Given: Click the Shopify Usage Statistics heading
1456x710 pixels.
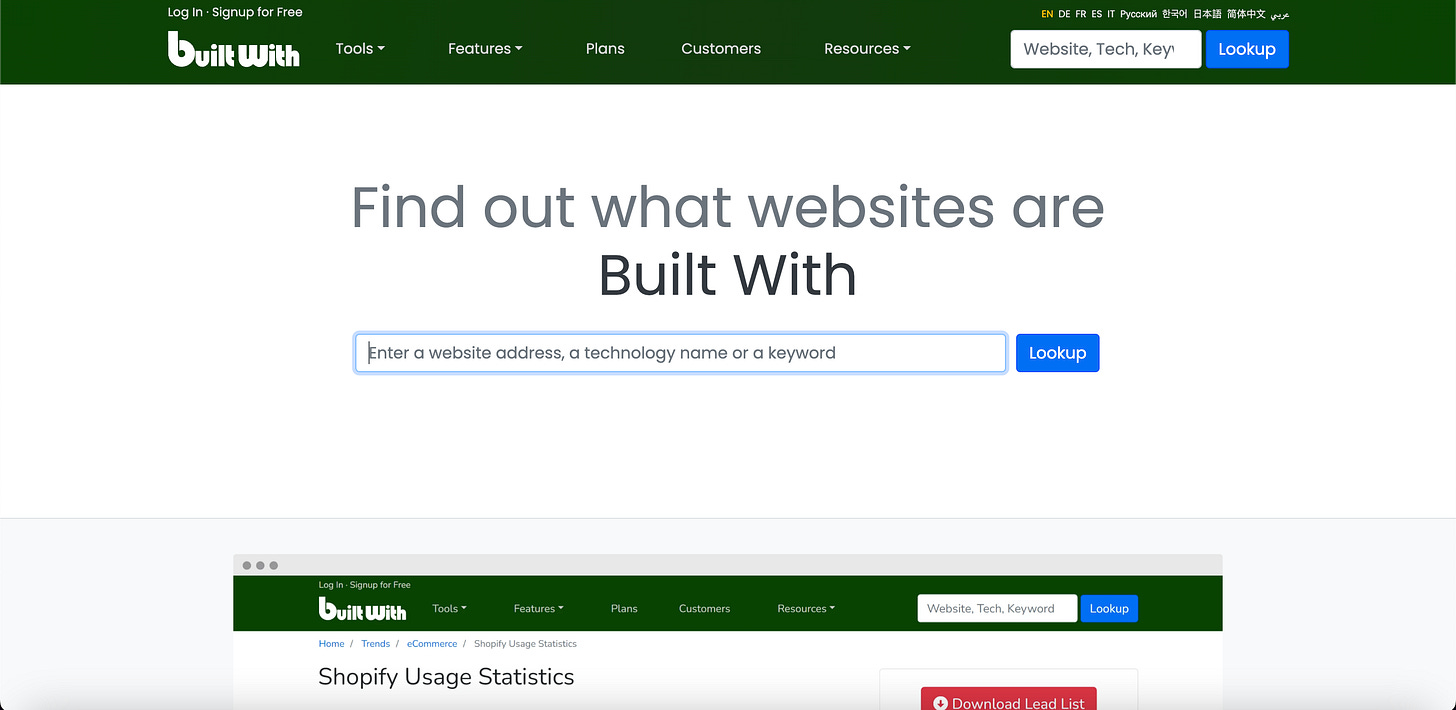Looking at the screenshot, I should coord(446,677).
